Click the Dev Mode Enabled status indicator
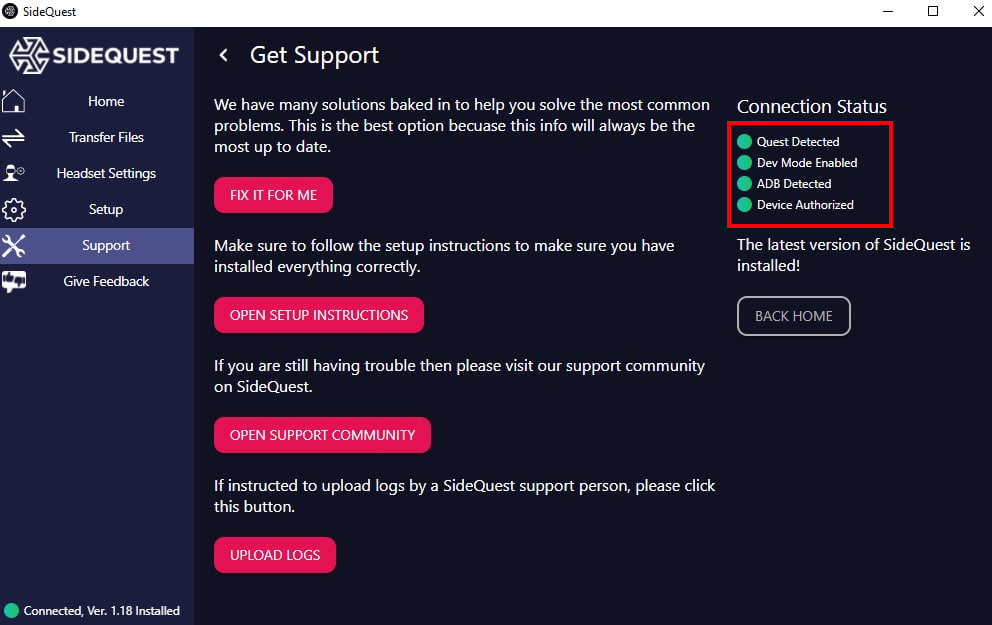This screenshot has height=625, width=992. click(744, 163)
